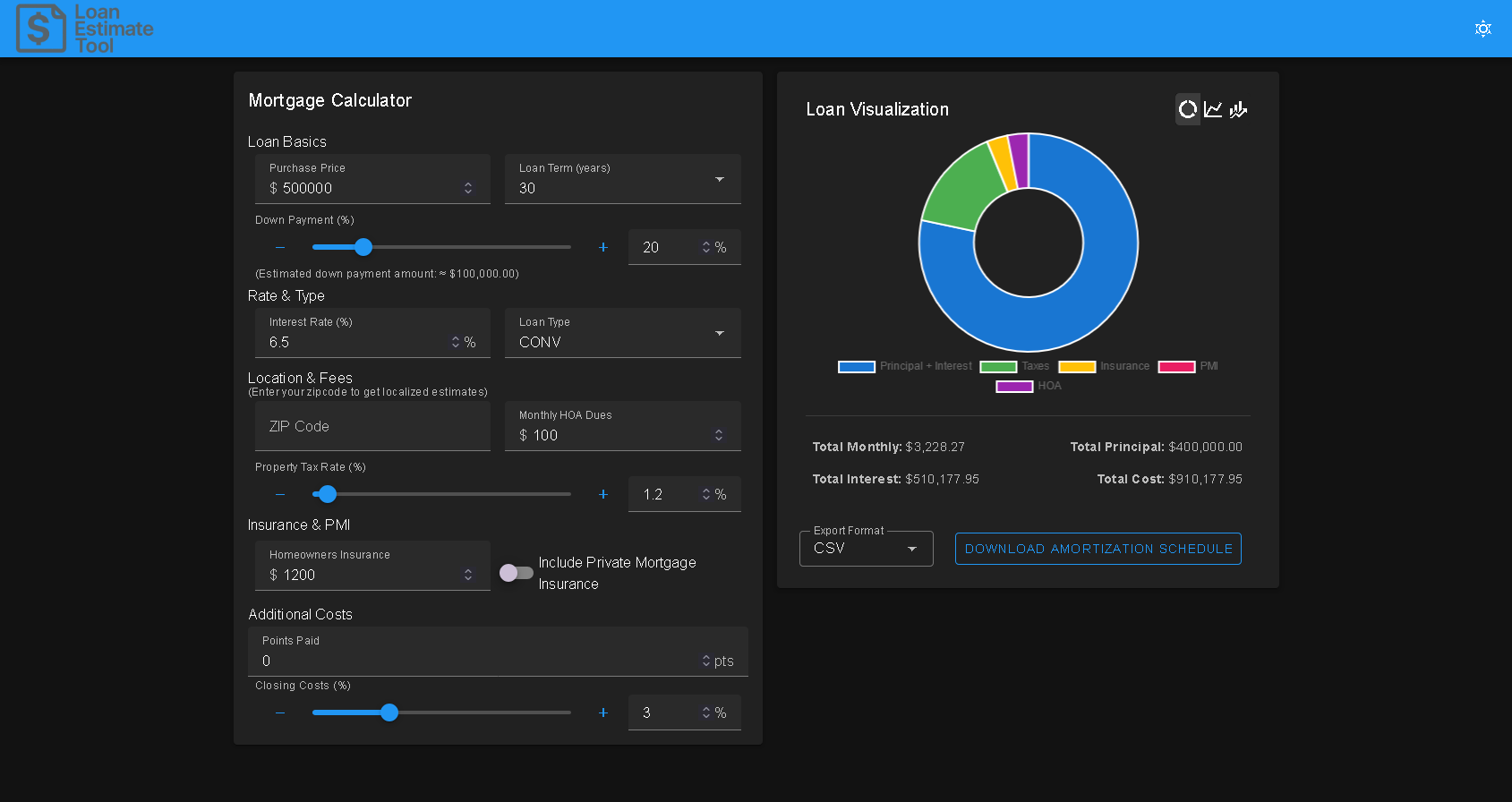Switch to the line chart view
The image size is (1512, 802).
[1213, 109]
